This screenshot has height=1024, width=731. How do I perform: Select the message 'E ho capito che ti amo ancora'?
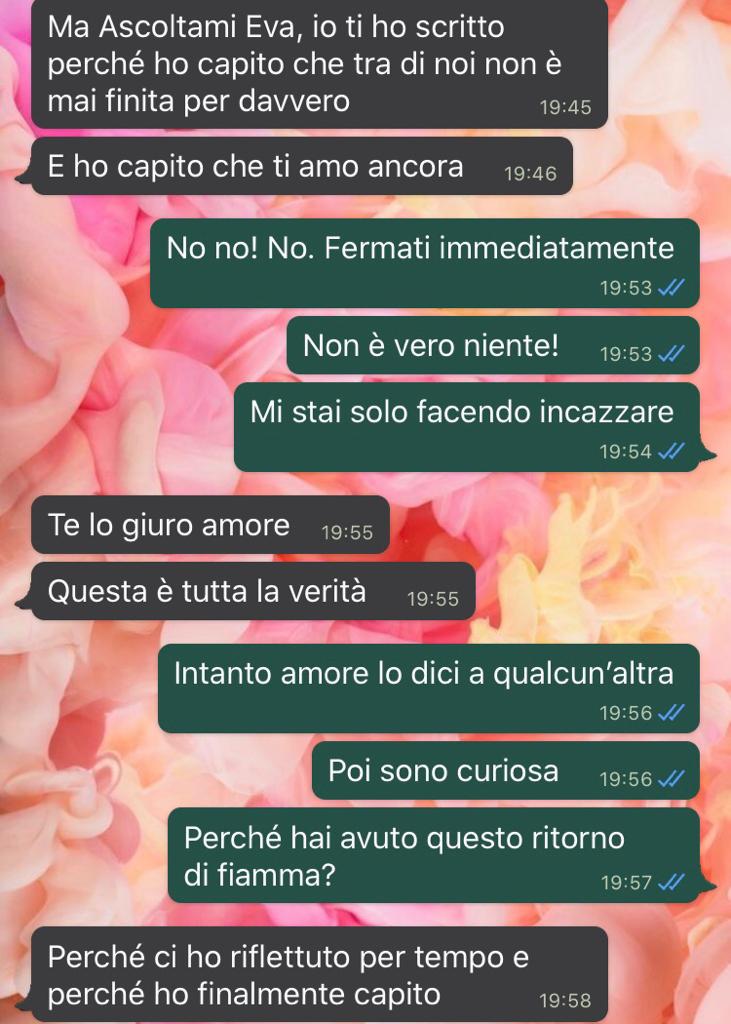[302, 167]
